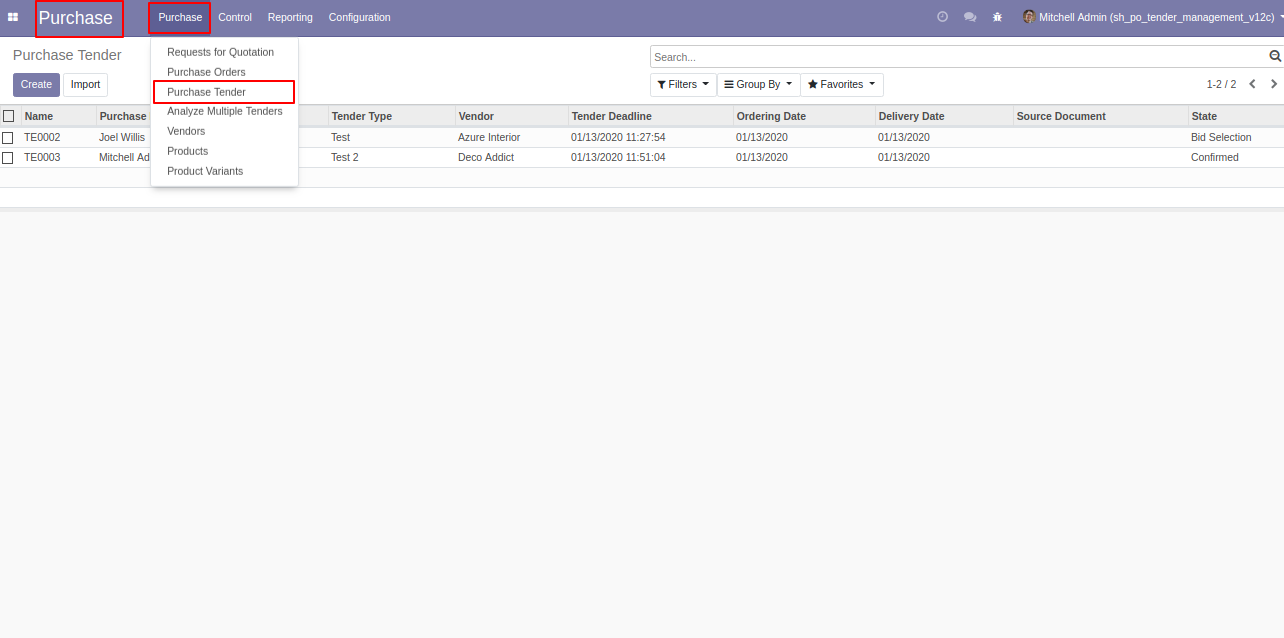Image resolution: width=1284 pixels, height=638 pixels.
Task: Sort by Ordering Date column header
Action: click(x=804, y=116)
